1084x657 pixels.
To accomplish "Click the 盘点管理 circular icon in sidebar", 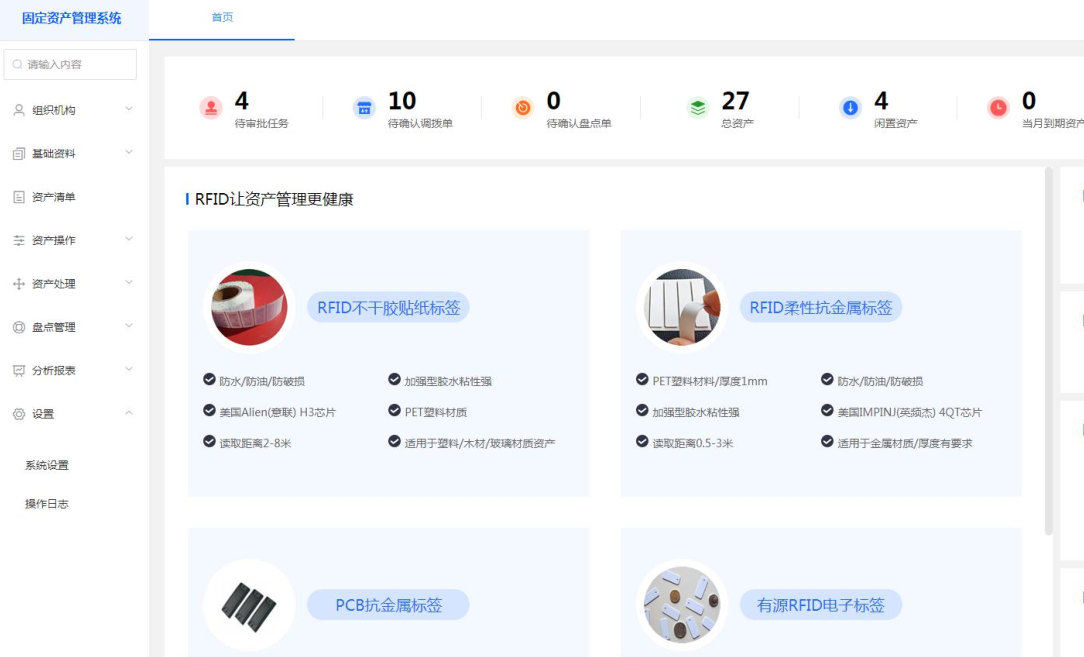I will point(19,327).
